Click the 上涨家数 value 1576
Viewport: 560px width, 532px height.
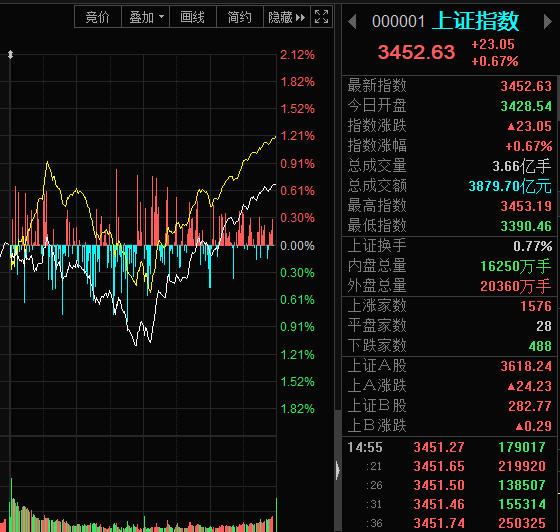point(536,306)
